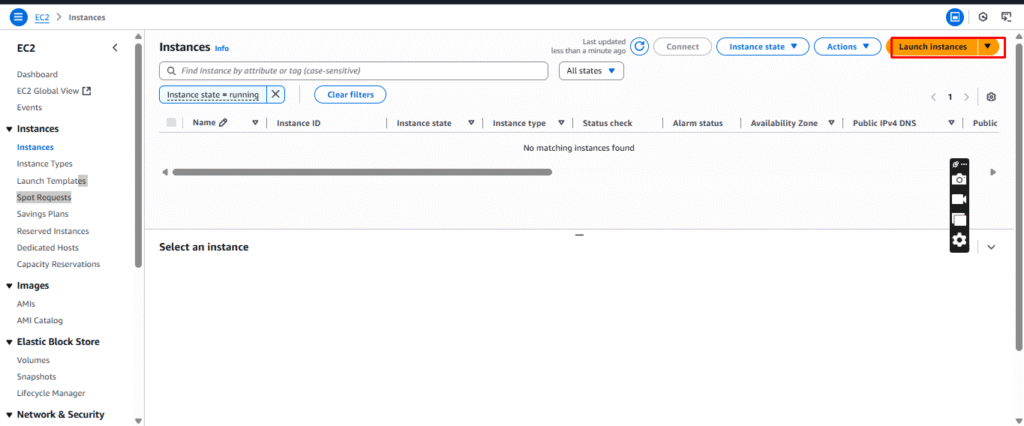Collapse the Instances sidebar section

click(9, 129)
